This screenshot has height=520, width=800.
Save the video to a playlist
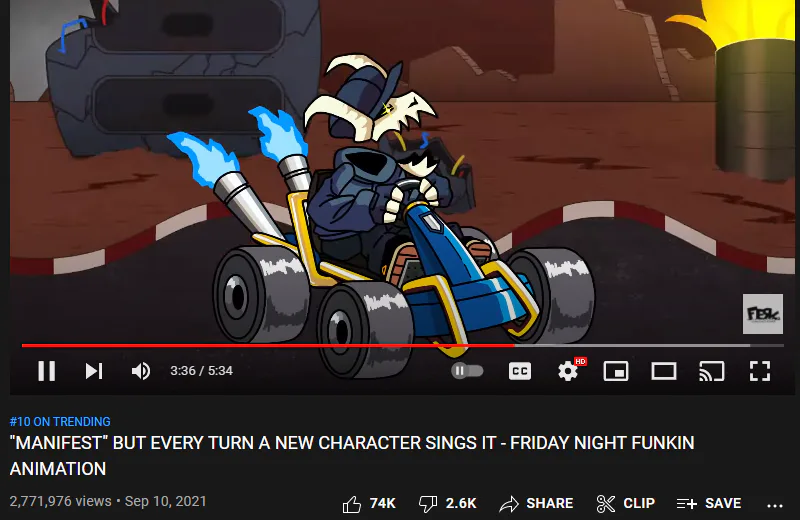(709, 503)
